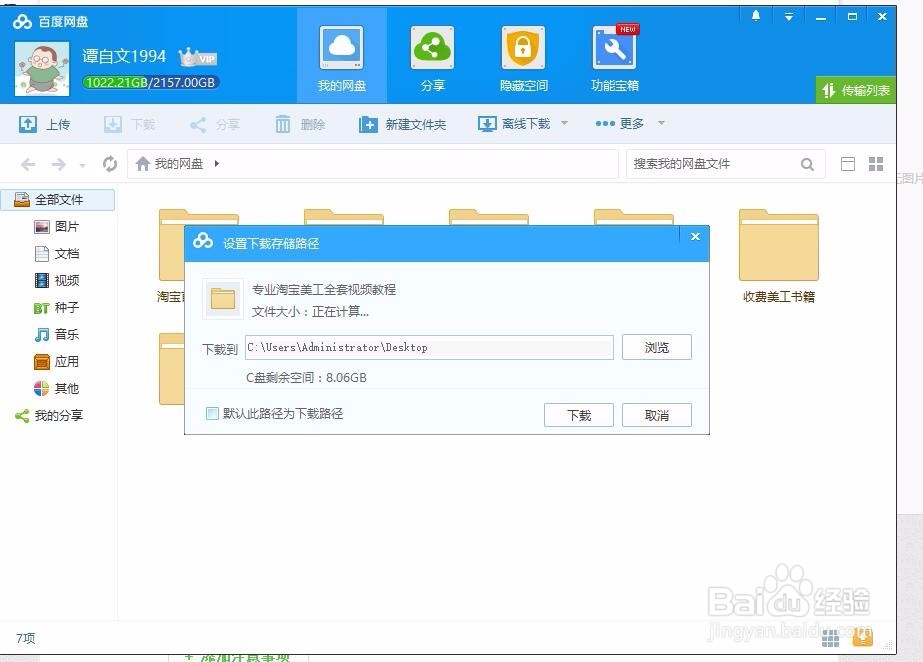This screenshot has height=662, width=923.
Task: Select 种子 category in sidebar
Action: click(x=58, y=307)
